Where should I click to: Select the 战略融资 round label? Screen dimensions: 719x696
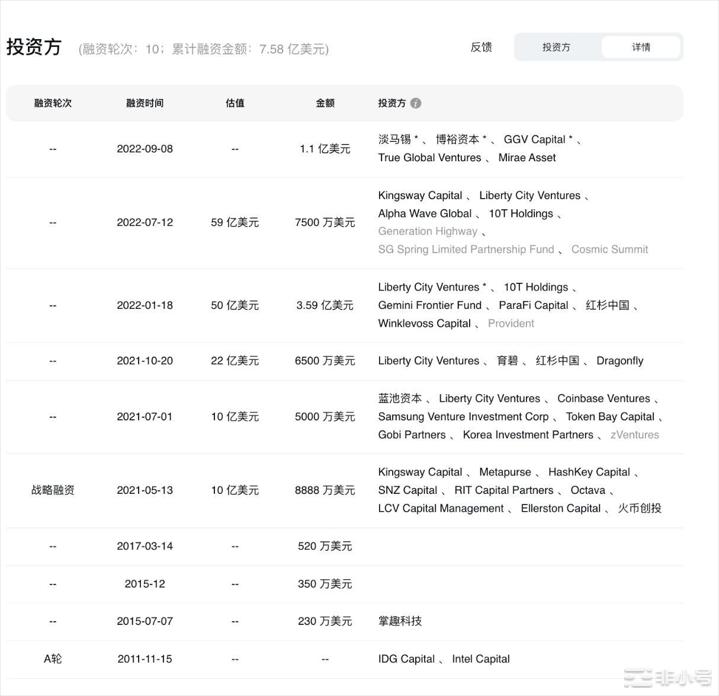53,491
